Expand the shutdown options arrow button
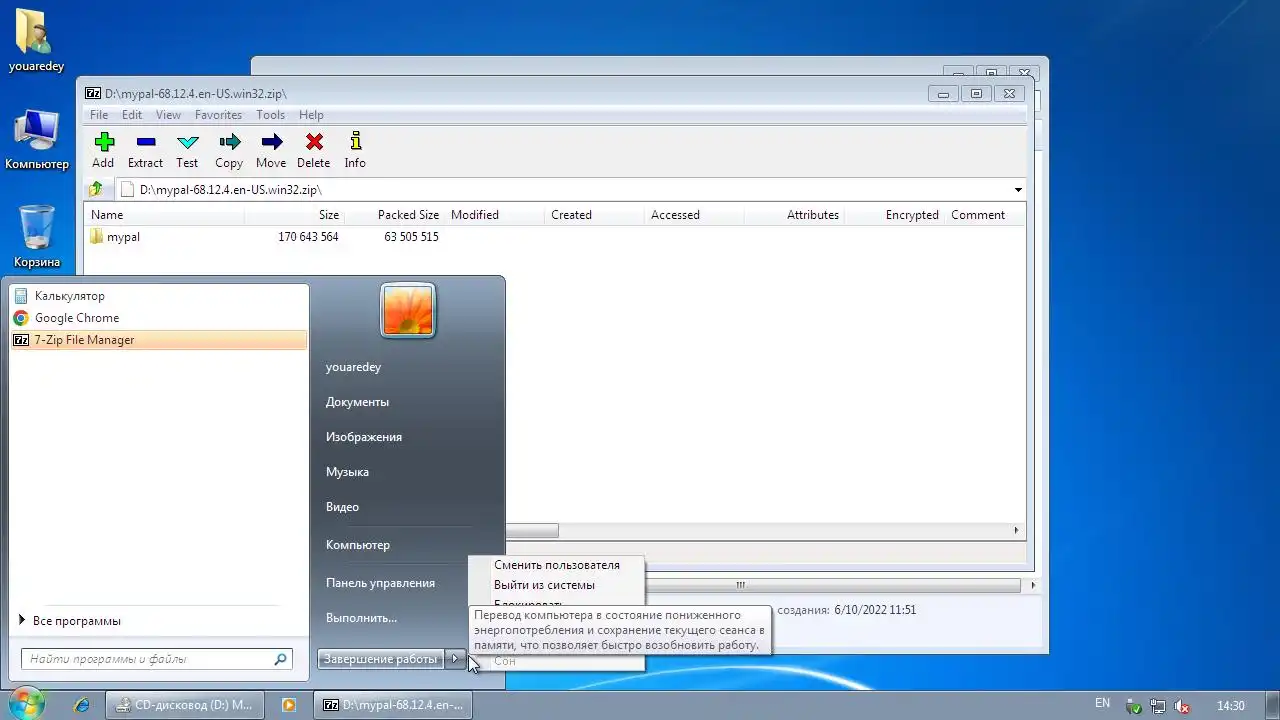Image resolution: width=1280 pixels, height=720 pixels. click(456, 659)
